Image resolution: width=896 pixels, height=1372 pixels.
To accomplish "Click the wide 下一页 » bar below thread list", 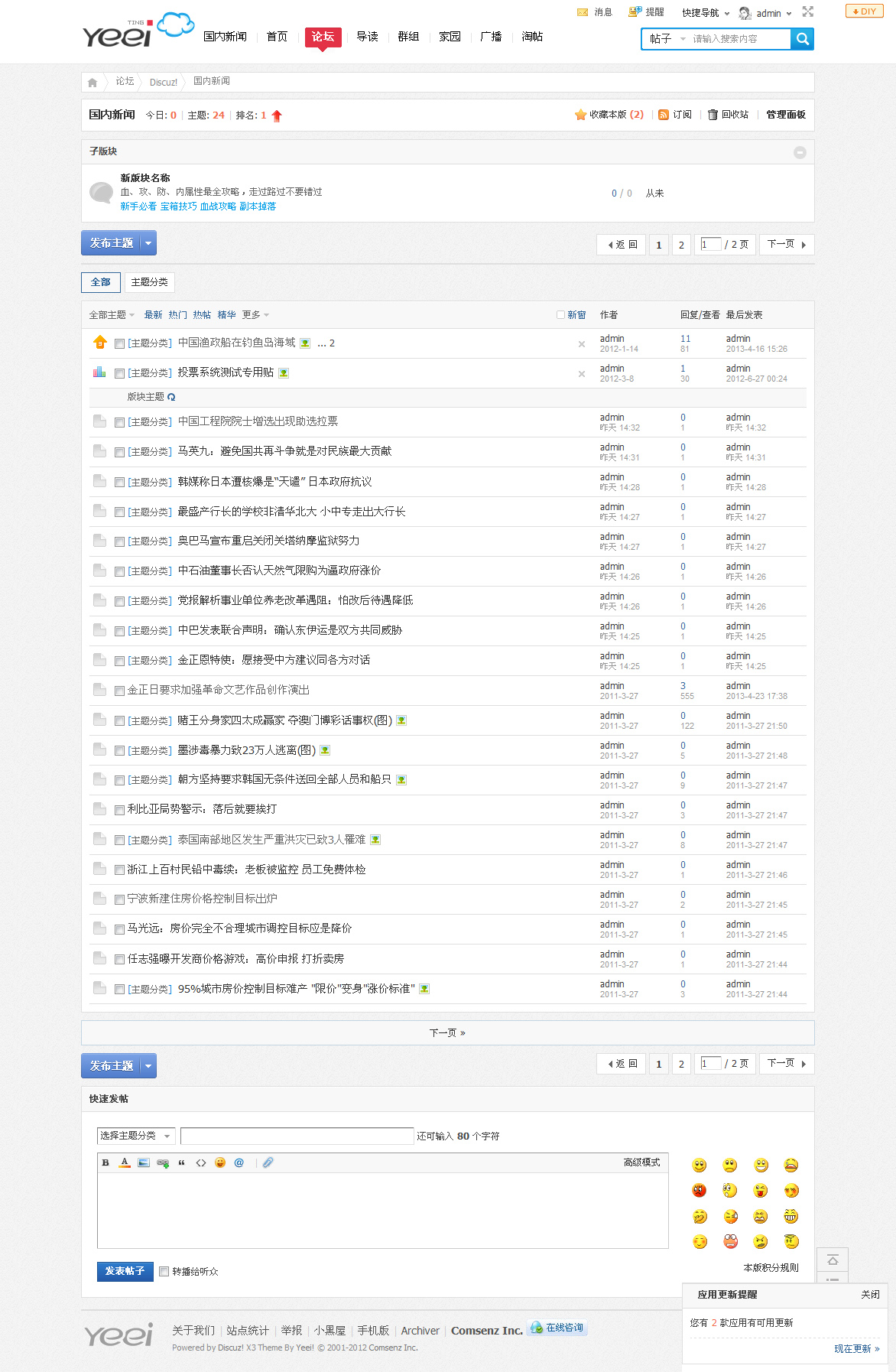I will [x=448, y=1033].
